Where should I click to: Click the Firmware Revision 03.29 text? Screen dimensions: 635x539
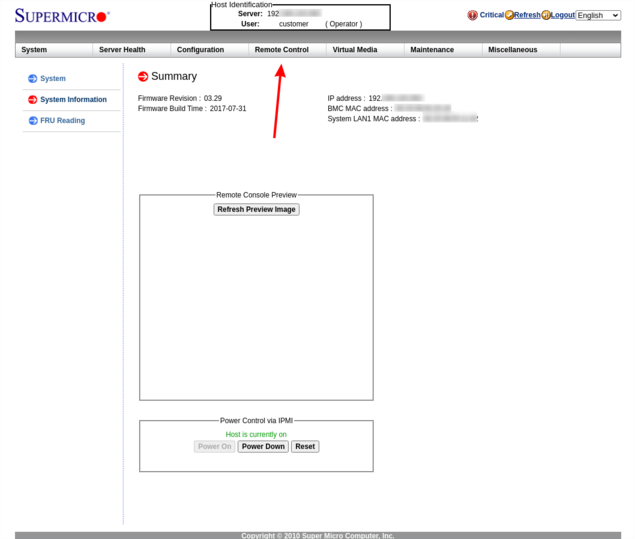point(180,98)
